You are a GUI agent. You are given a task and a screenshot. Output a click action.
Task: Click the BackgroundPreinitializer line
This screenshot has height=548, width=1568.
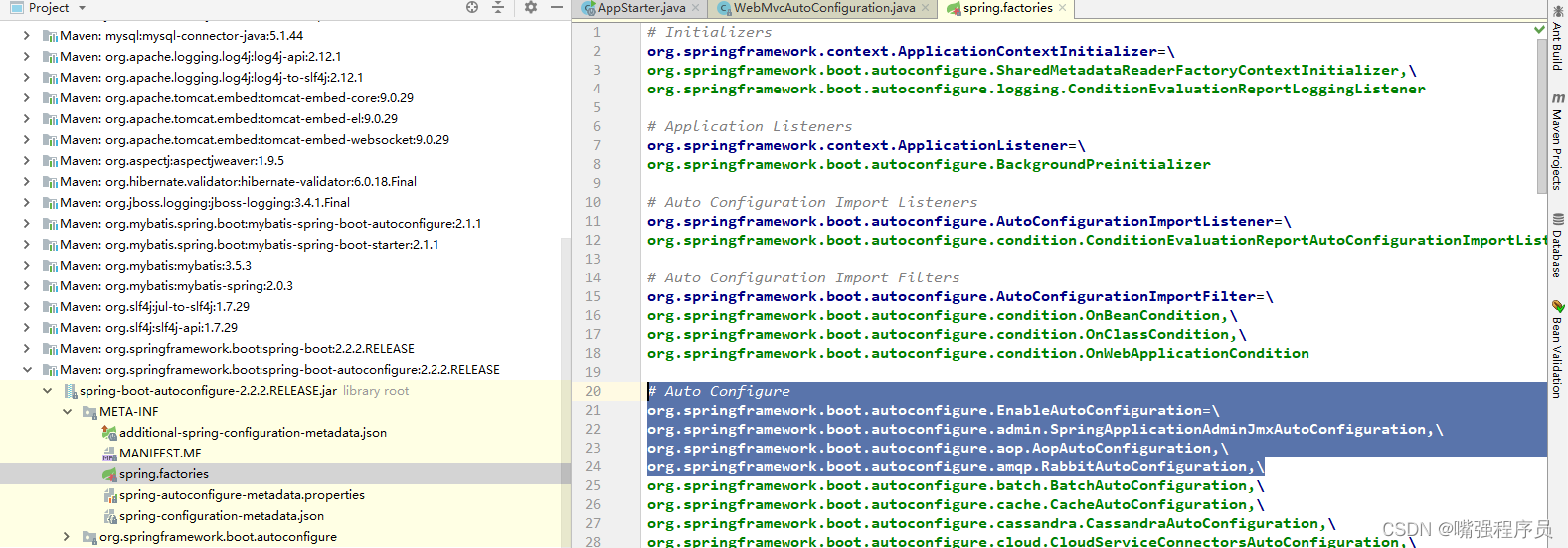click(x=929, y=164)
